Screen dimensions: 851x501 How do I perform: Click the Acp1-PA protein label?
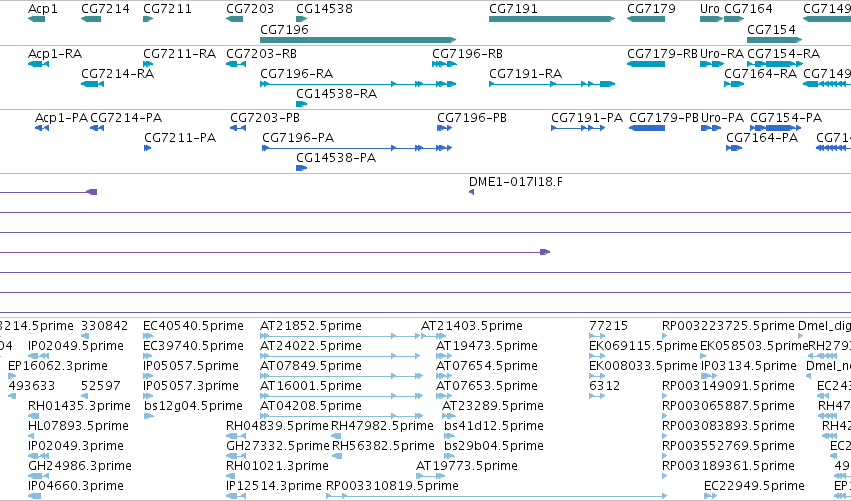point(61,118)
